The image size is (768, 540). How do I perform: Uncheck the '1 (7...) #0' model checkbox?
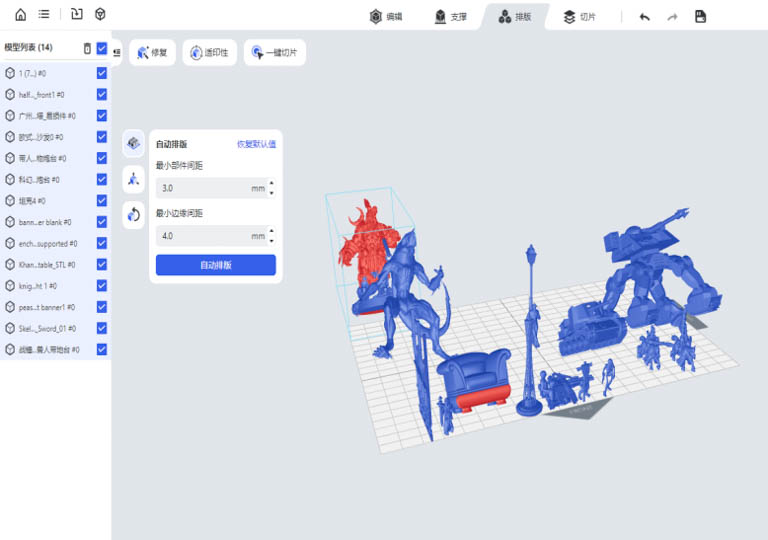102,73
